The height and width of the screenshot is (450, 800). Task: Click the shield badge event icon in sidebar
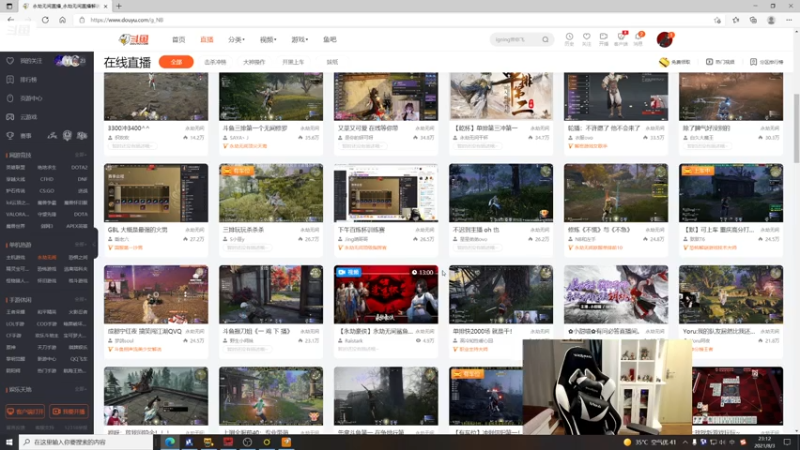click(67, 135)
